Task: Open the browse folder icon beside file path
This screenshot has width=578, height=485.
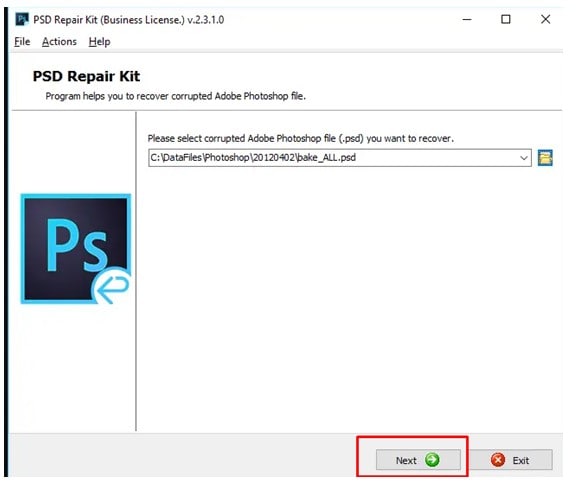Action: (545, 158)
